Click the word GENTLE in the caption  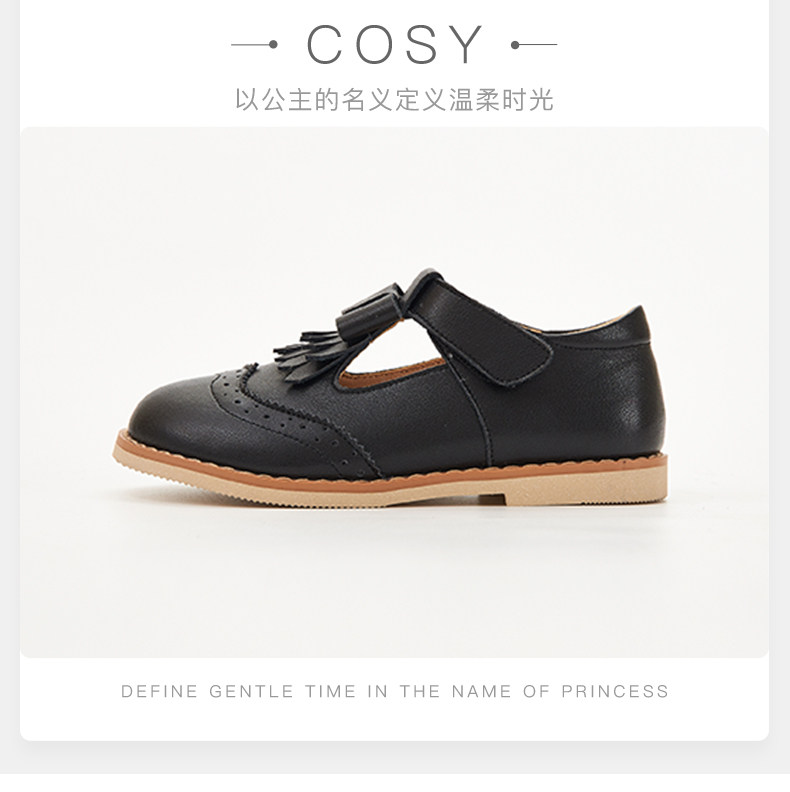(x=251, y=691)
